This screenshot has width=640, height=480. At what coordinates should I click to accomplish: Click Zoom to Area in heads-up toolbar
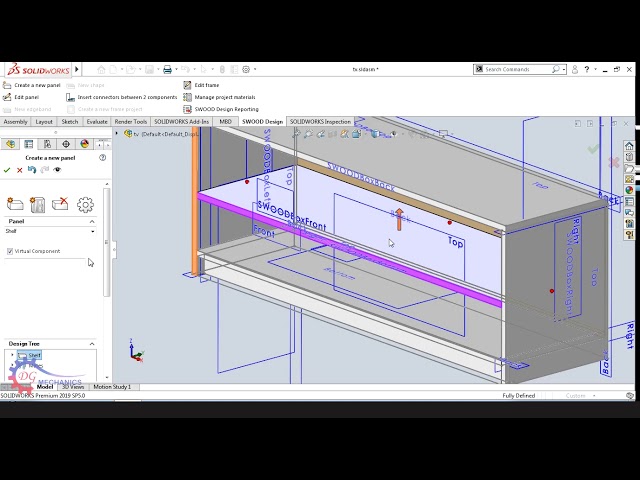point(308,133)
